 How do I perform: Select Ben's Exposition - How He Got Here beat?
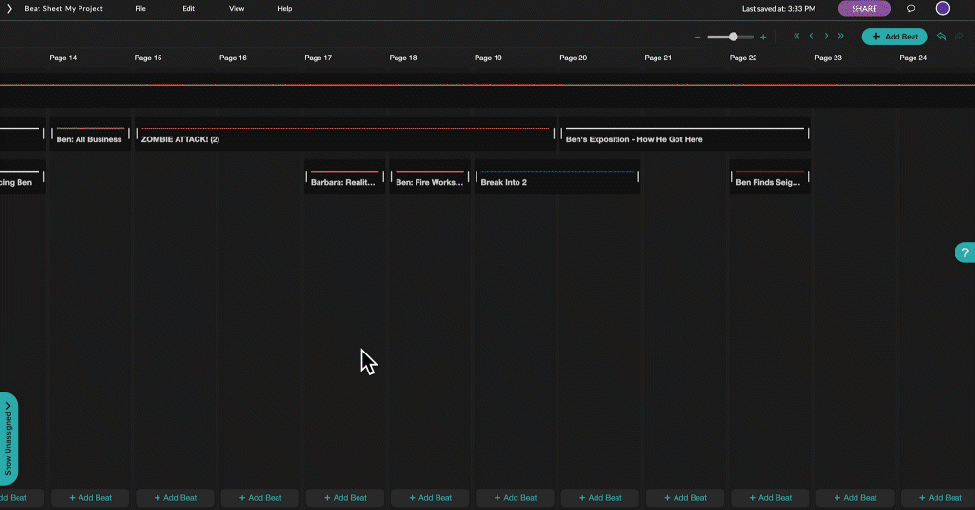coord(685,134)
